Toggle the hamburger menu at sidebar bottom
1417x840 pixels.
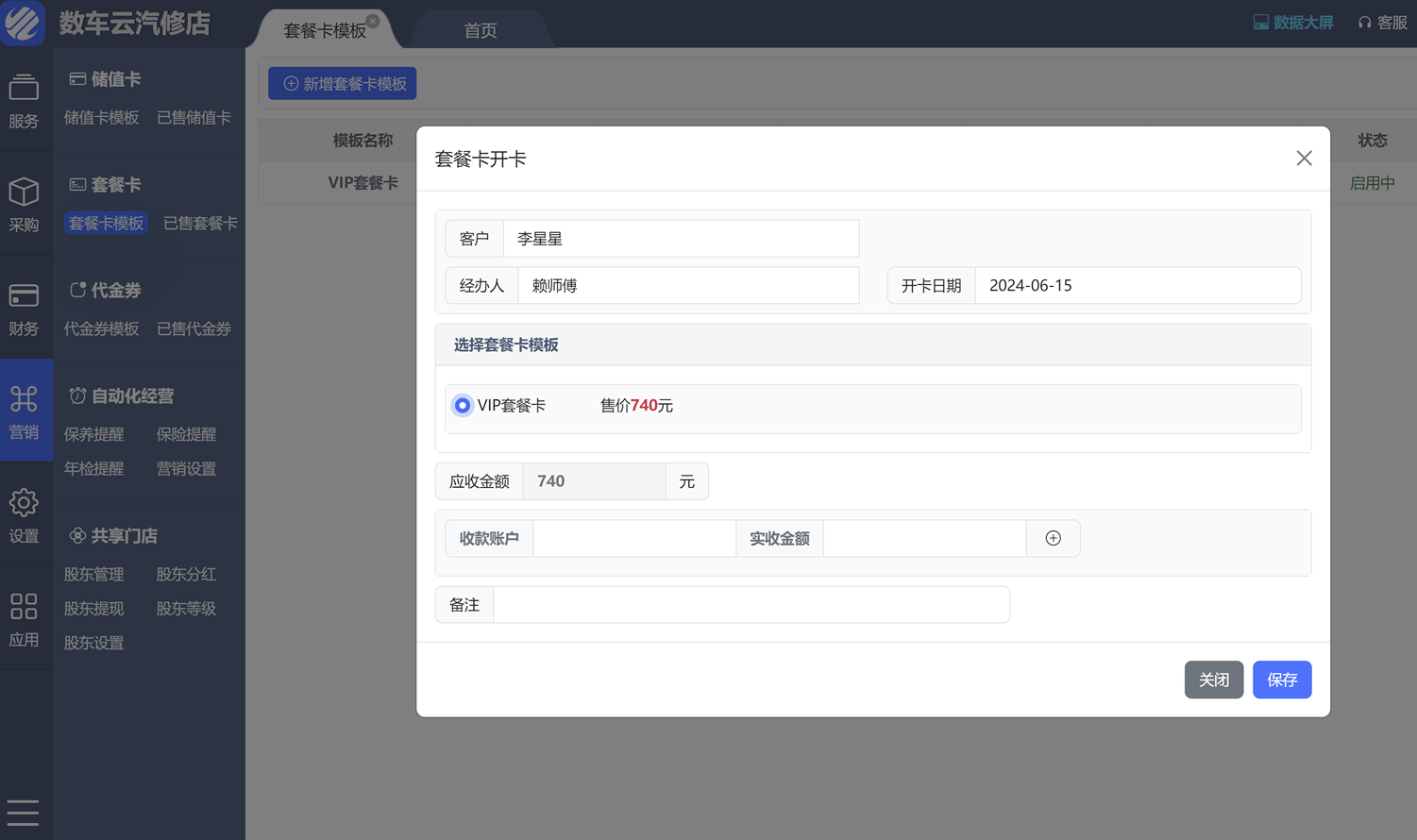pos(23,813)
